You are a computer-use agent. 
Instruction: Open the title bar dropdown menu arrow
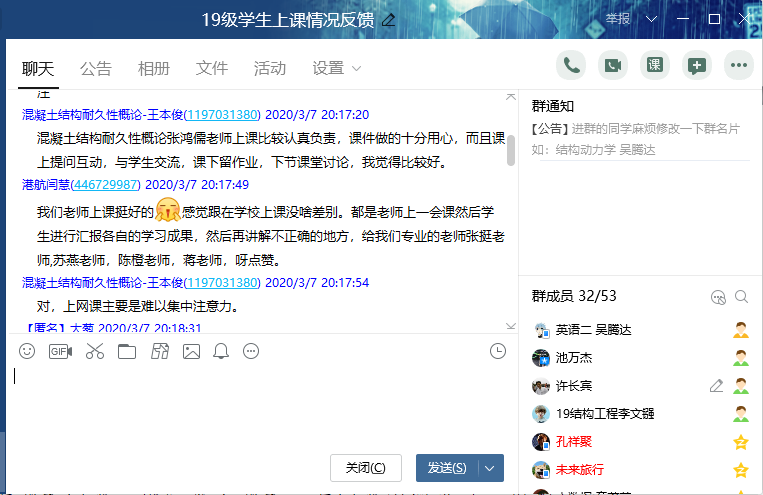pyautogui.click(x=652, y=19)
